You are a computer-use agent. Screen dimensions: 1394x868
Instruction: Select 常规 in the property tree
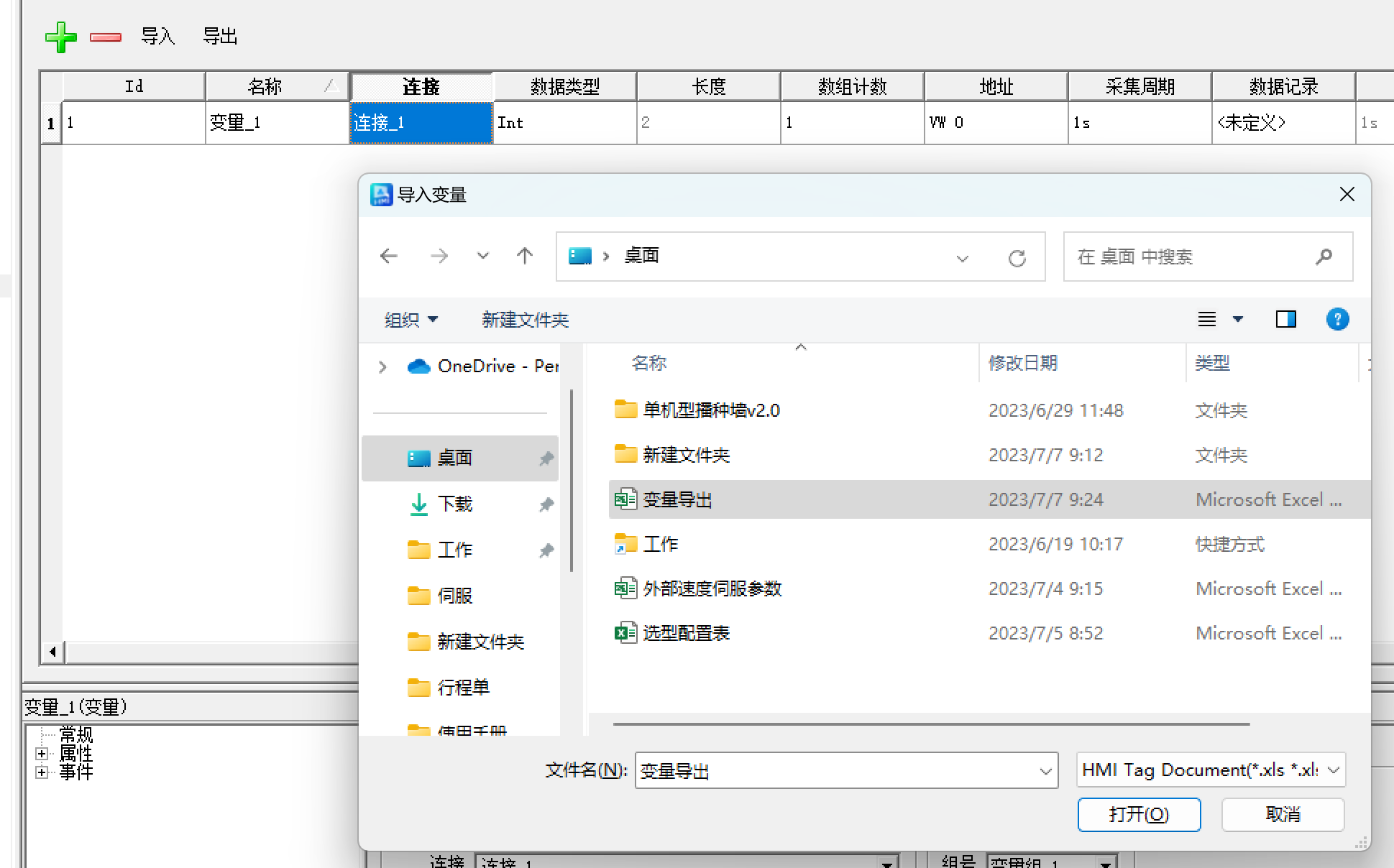click(76, 734)
